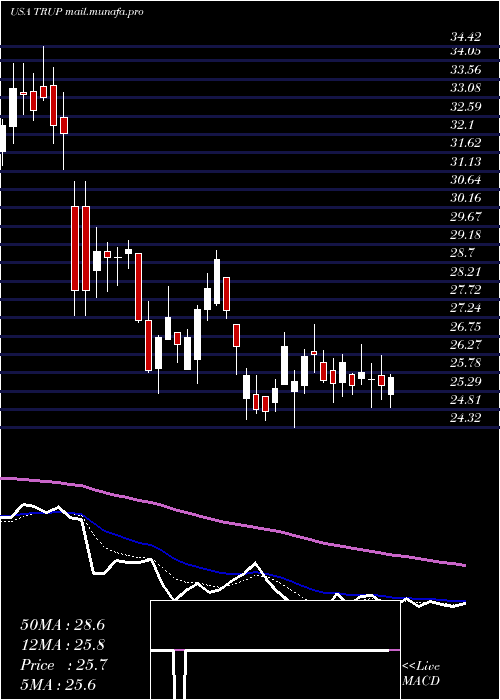Click the 24.81 price axis label
Screen dimensions: 500x700
[466, 400]
